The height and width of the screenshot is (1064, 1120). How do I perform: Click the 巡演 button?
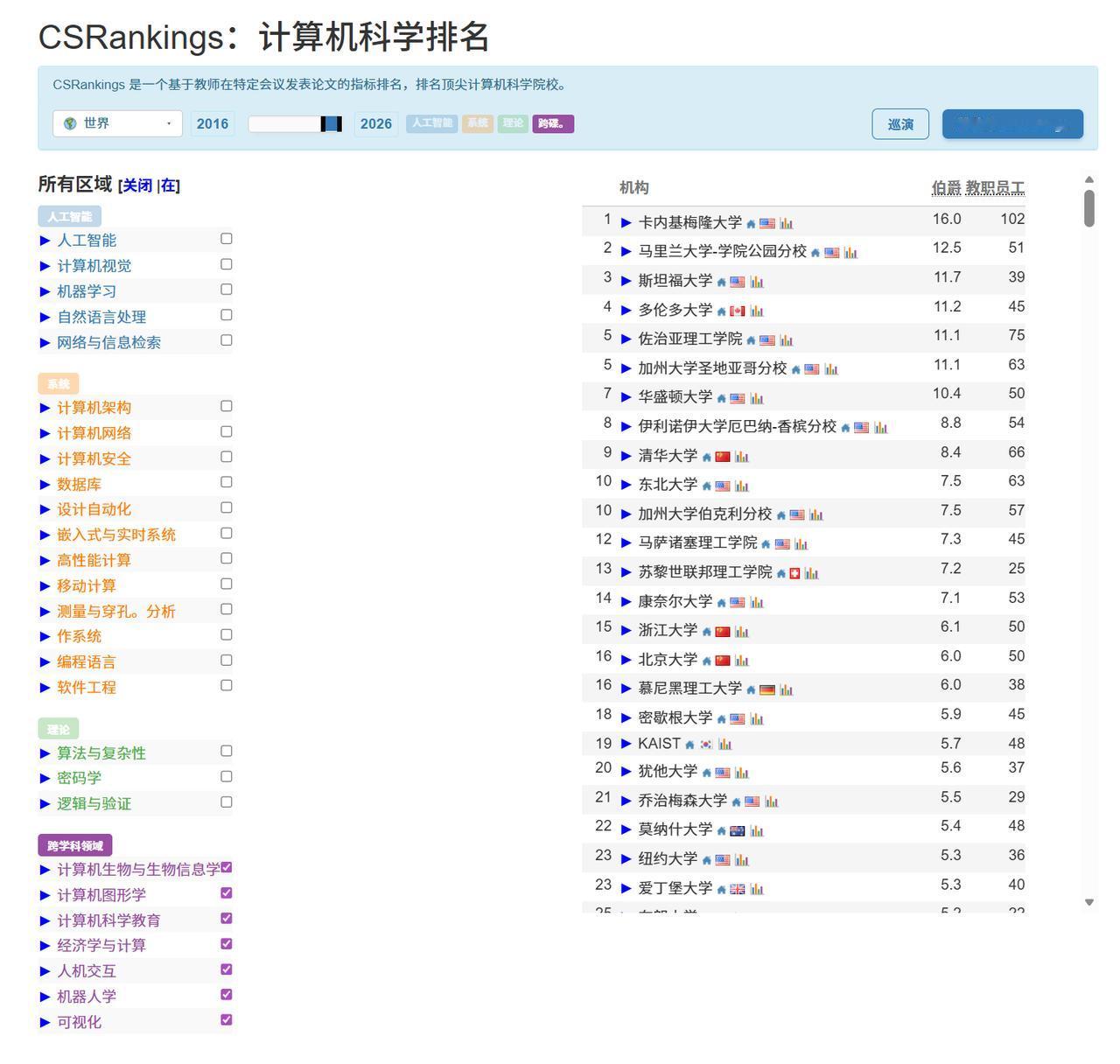900,124
